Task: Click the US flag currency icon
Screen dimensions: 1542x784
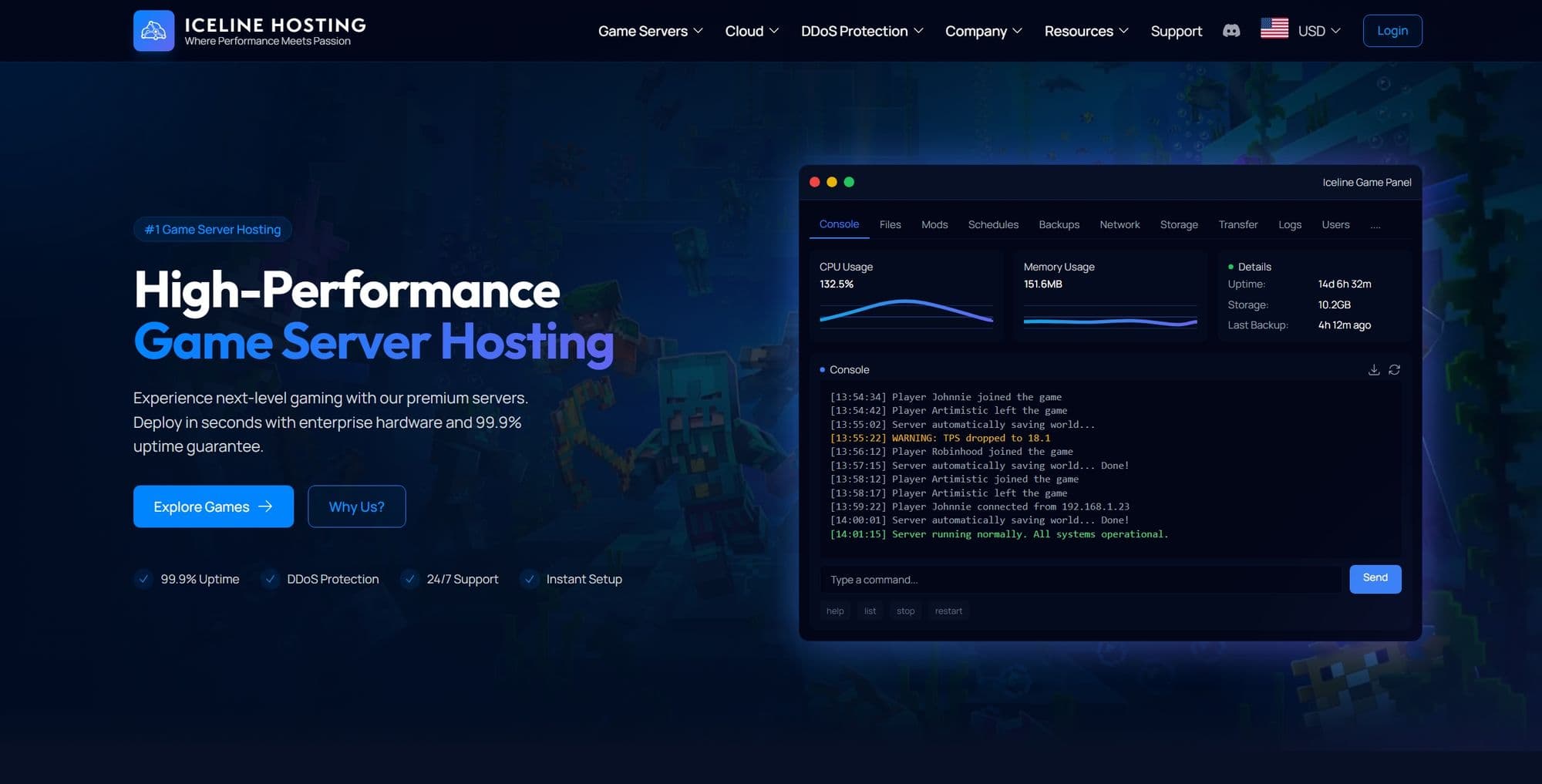Action: point(1274,29)
